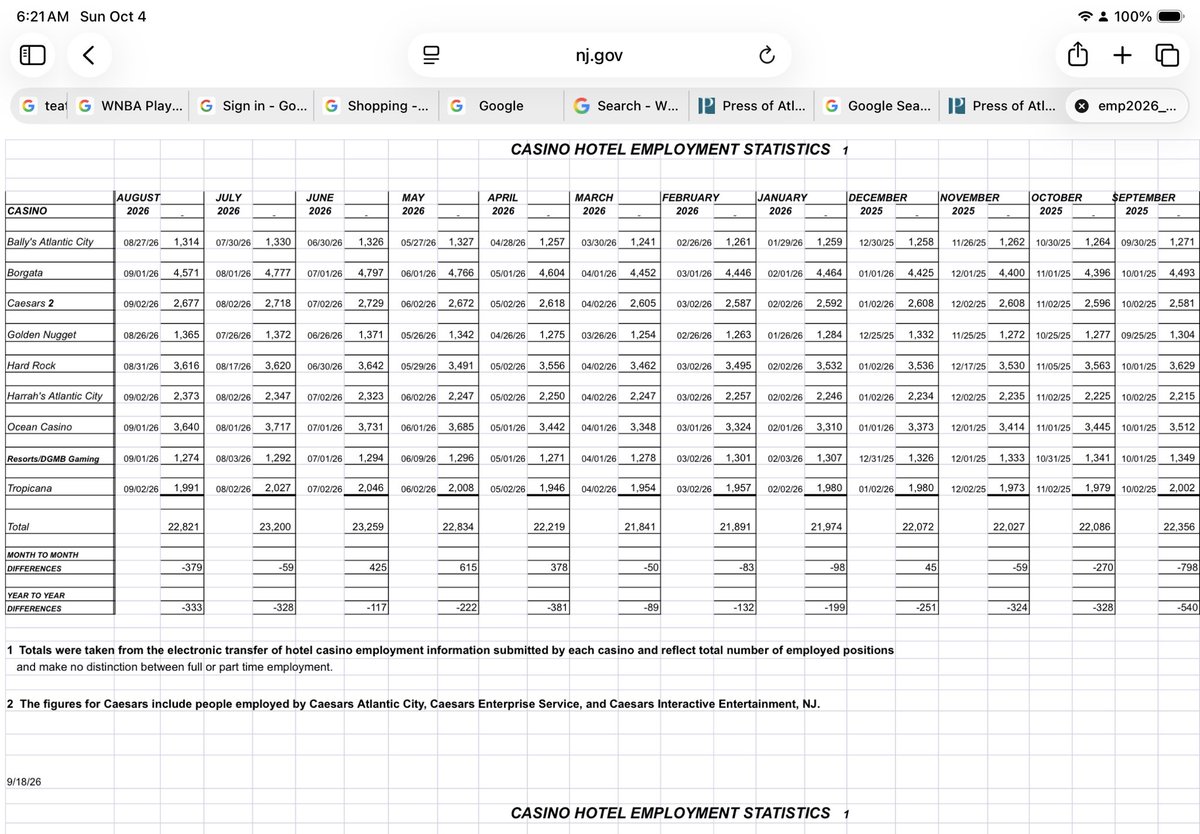
Task: Select the SEPTEMBER 2025 column header
Action: click(1145, 204)
